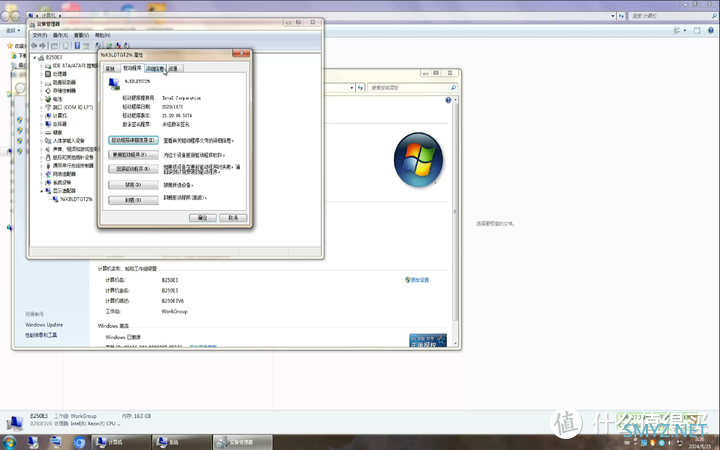The image size is (720, 450).
Task: Click the scan for hardware changes toolbar icon
Action: tap(98, 45)
